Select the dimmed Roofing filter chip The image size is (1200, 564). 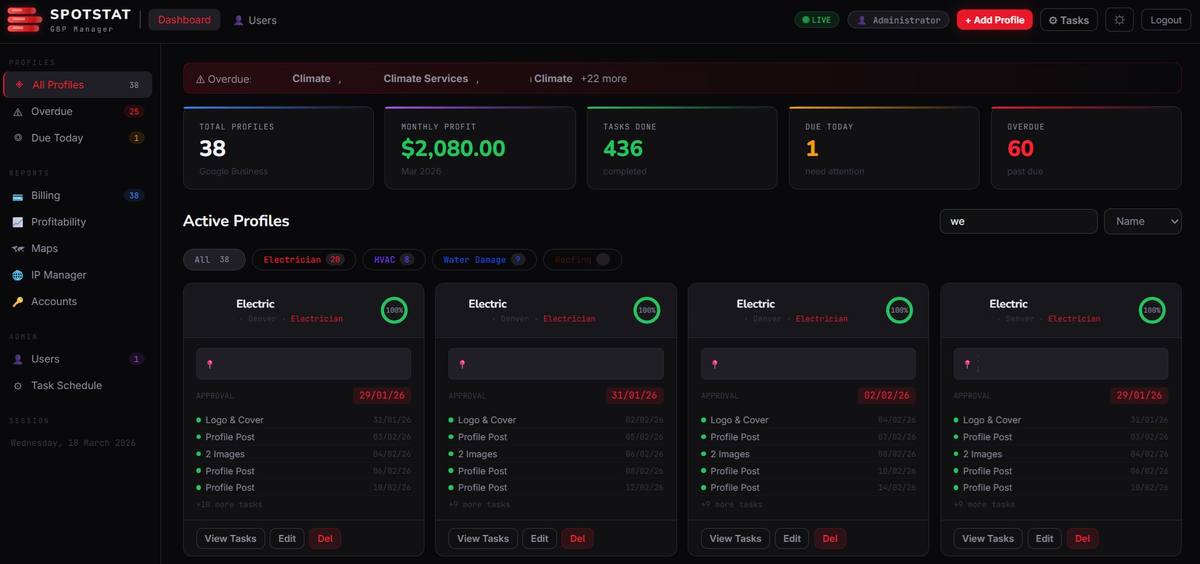click(582, 260)
